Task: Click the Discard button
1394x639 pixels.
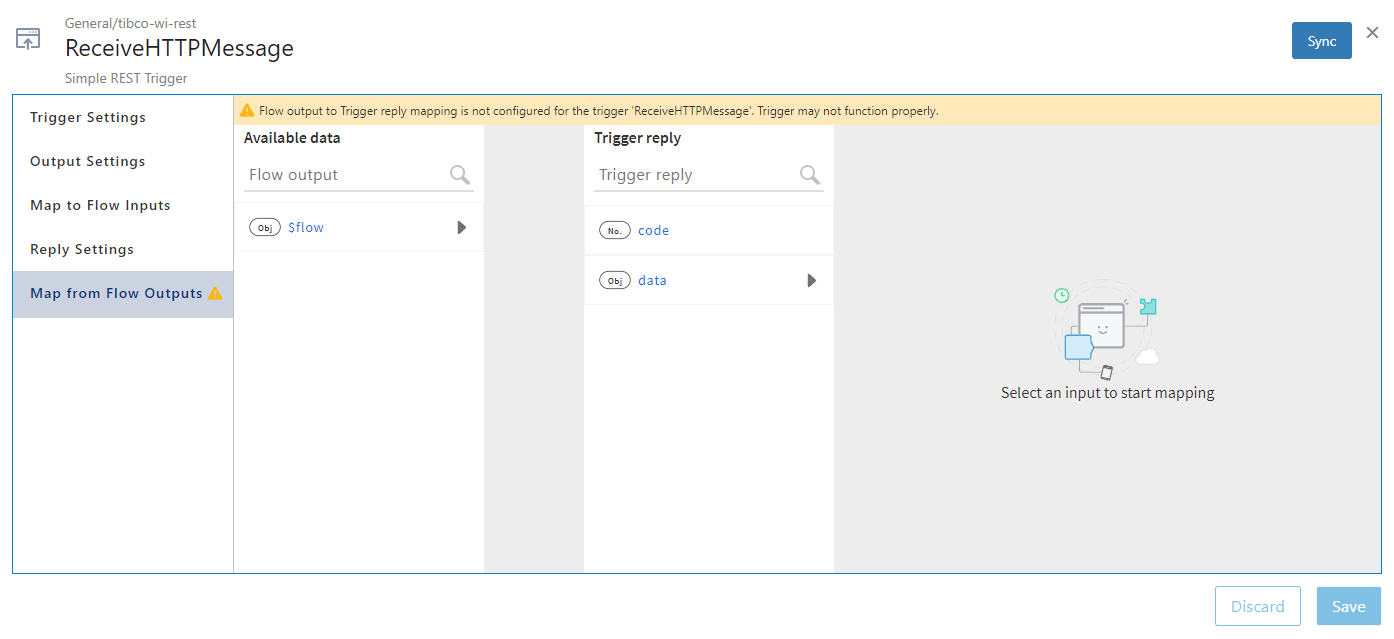Action: point(1257,606)
